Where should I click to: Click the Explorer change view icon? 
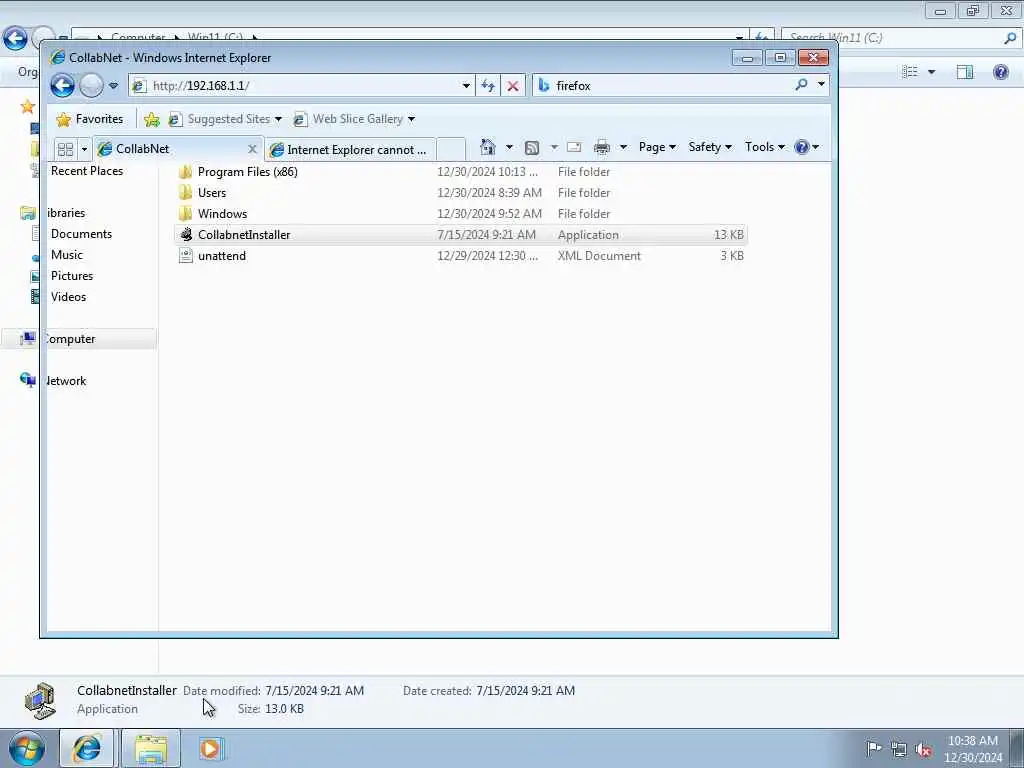coord(910,72)
